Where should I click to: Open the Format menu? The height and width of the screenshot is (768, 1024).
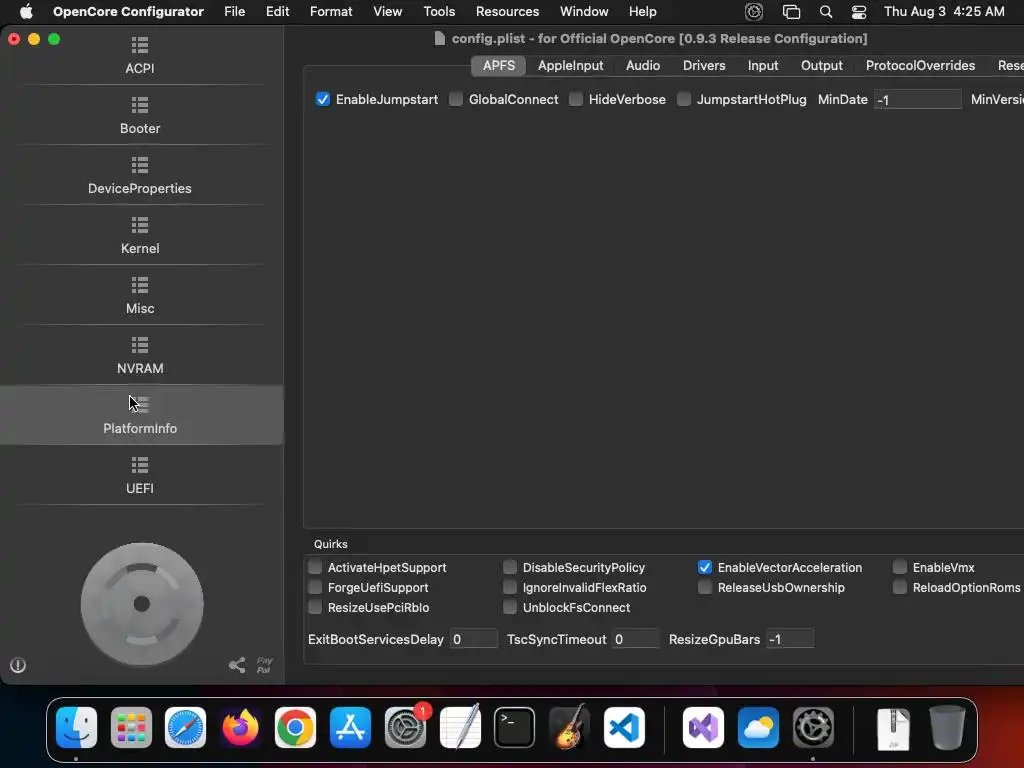(x=330, y=12)
